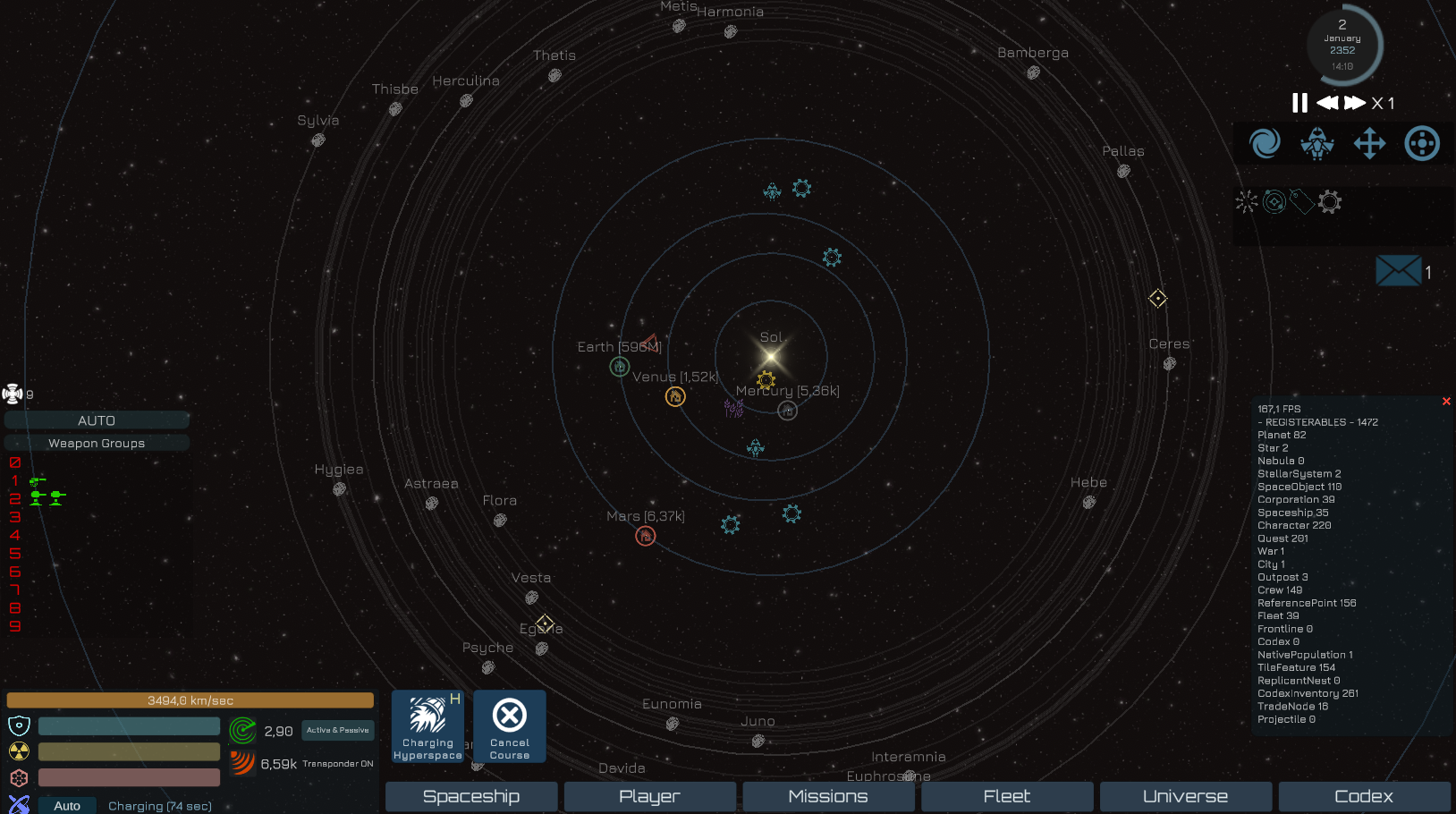The image size is (1456, 814).
Task: Click the red ship arrow near Earth
Action: [649, 341]
